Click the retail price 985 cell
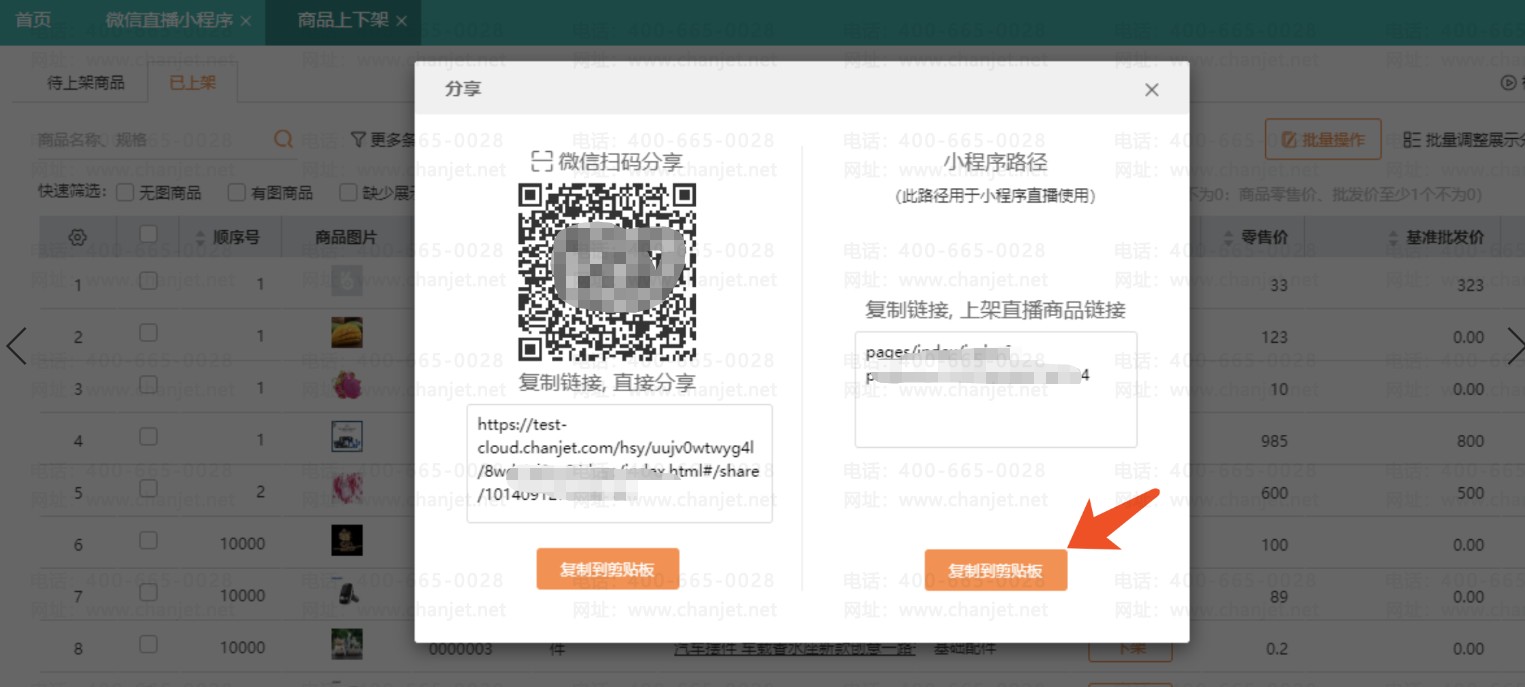The image size is (1525, 687). (1275, 441)
